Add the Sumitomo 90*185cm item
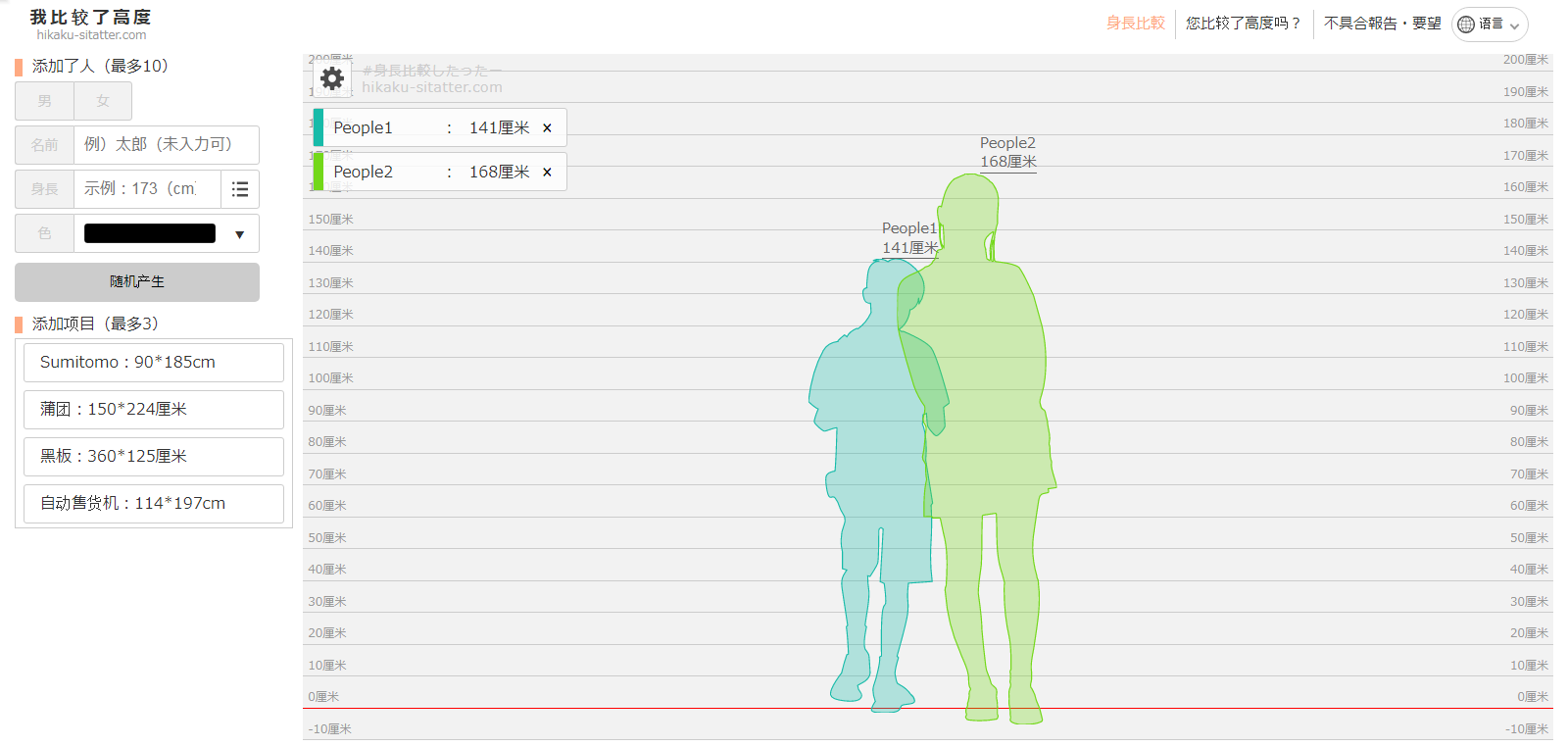The width and height of the screenshot is (1568, 747). click(x=154, y=363)
